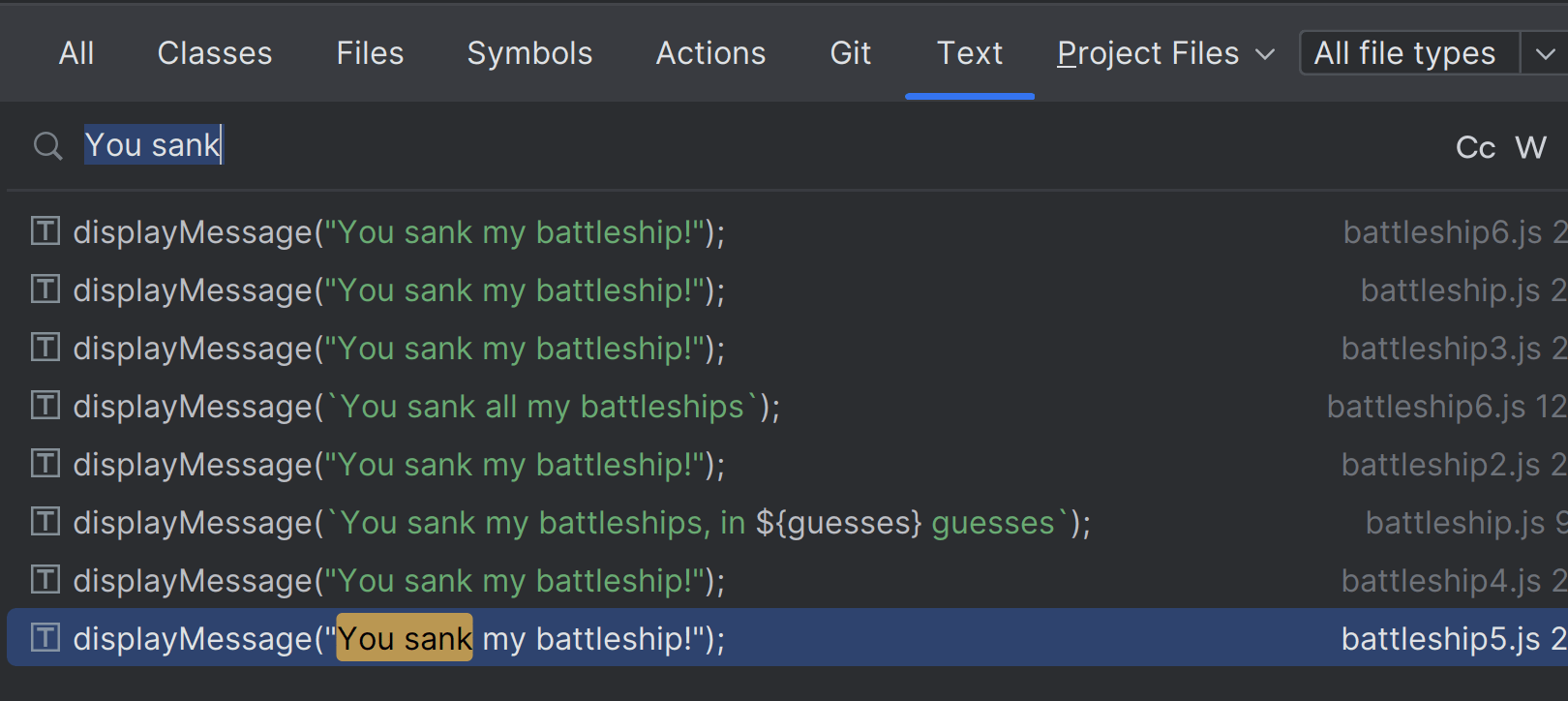The height and width of the screenshot is (701, 1568).
Task: Select the Git tab
Action: coord(850,53)
